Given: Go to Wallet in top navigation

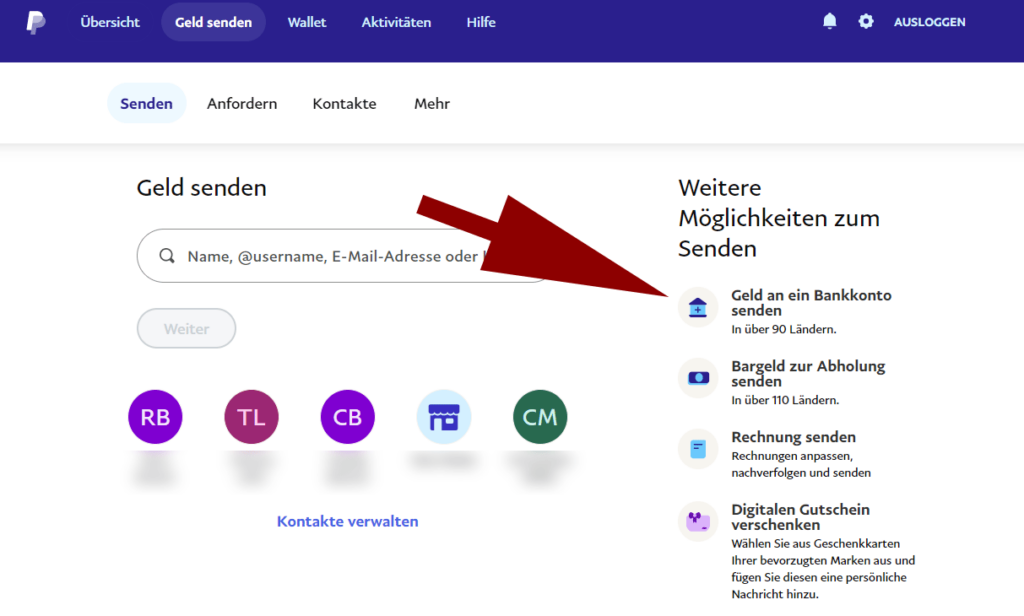Looking at the screenshot, I should tap(307, 22).
